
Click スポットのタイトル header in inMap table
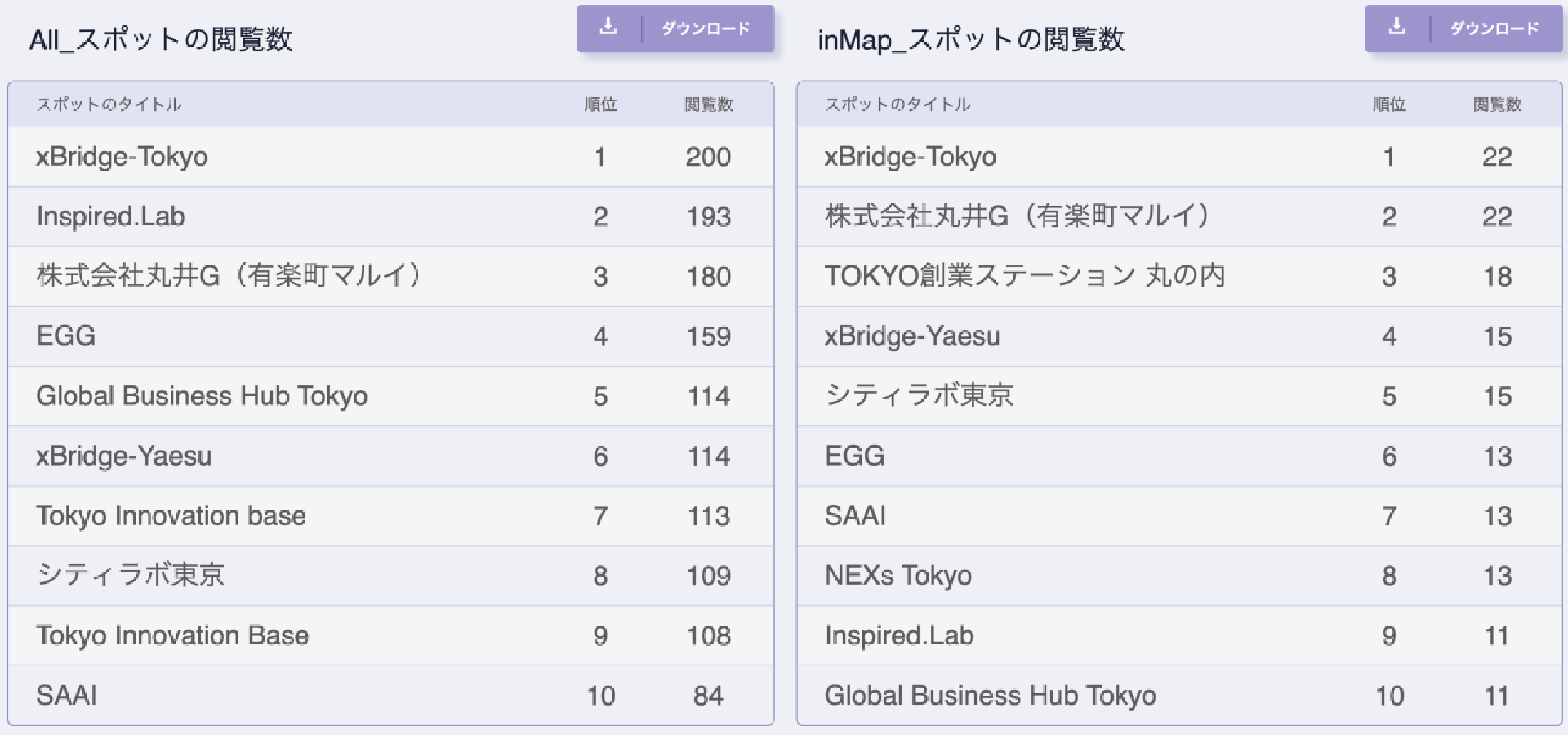point(898,105)
